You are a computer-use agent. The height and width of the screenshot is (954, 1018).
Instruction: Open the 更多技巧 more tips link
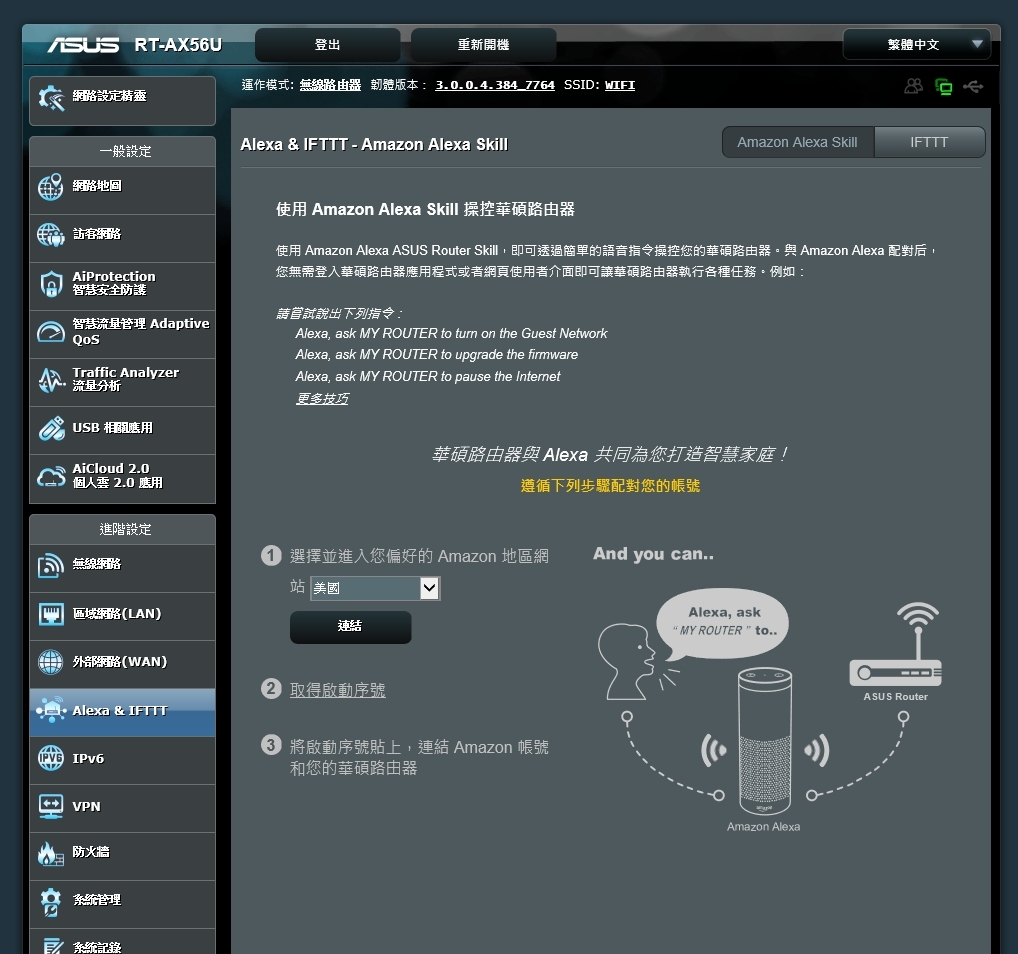tap(322, 398)
